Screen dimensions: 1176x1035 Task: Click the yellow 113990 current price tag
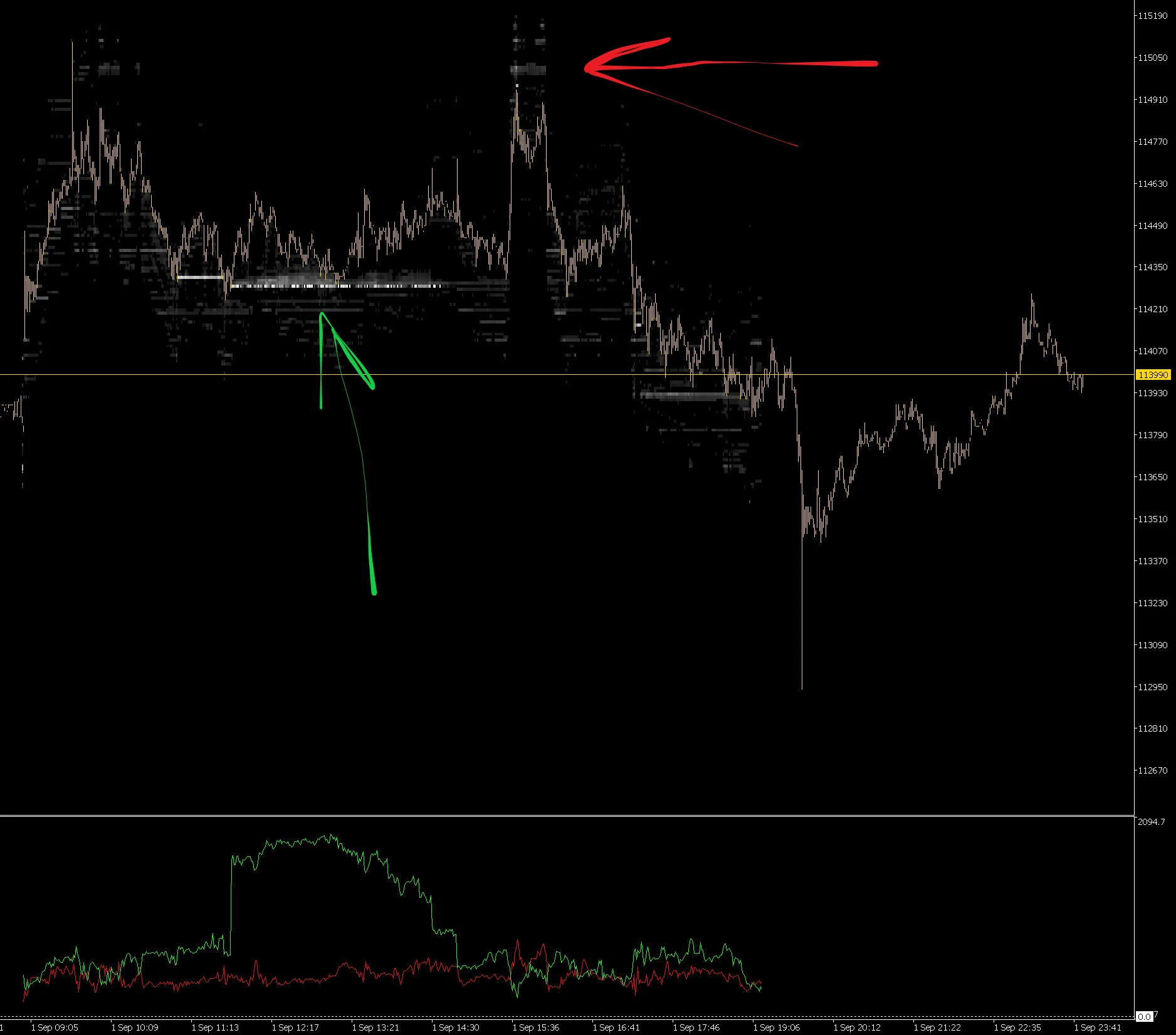[x=1153, y=375]
